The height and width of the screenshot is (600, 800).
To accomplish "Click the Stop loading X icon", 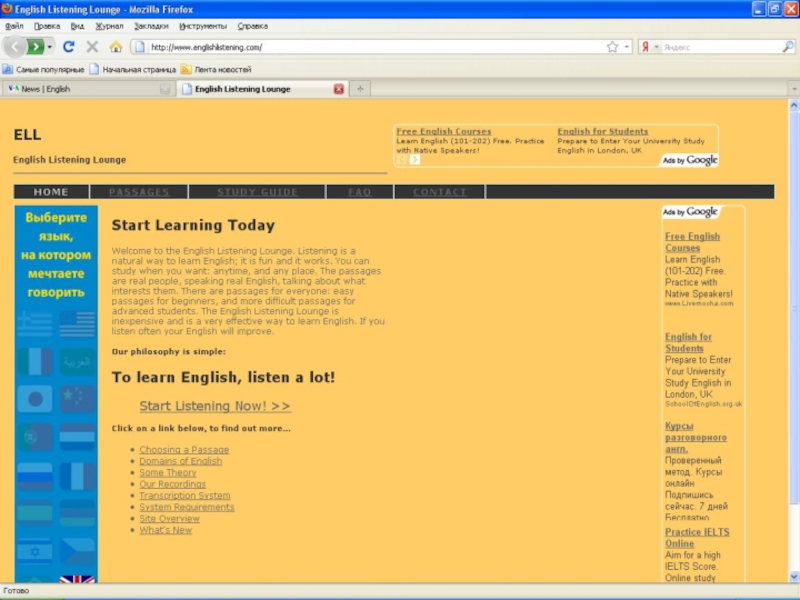I will (92, 47).
